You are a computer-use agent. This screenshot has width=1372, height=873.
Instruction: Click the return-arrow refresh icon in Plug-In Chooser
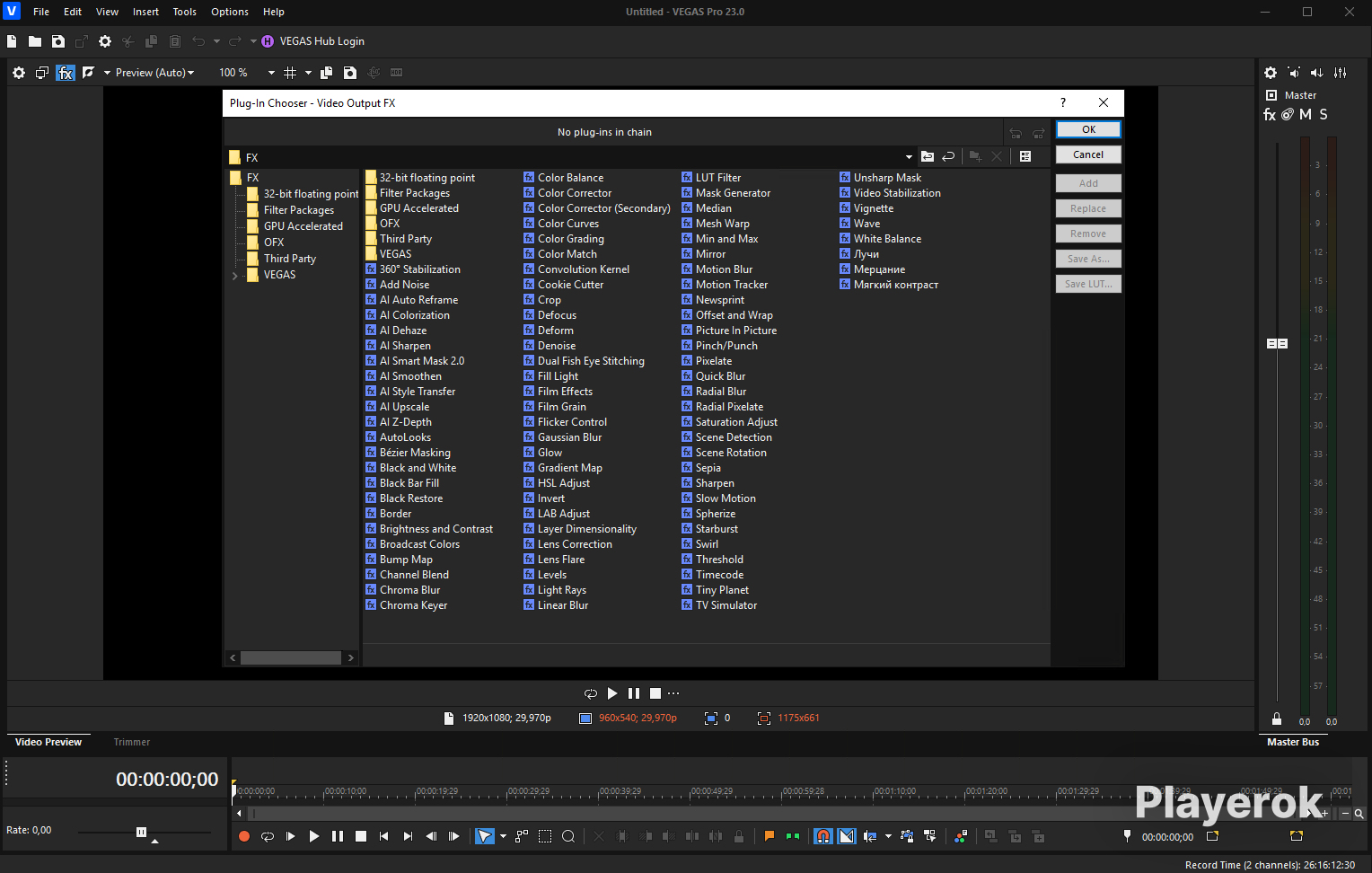click(948, 157)
